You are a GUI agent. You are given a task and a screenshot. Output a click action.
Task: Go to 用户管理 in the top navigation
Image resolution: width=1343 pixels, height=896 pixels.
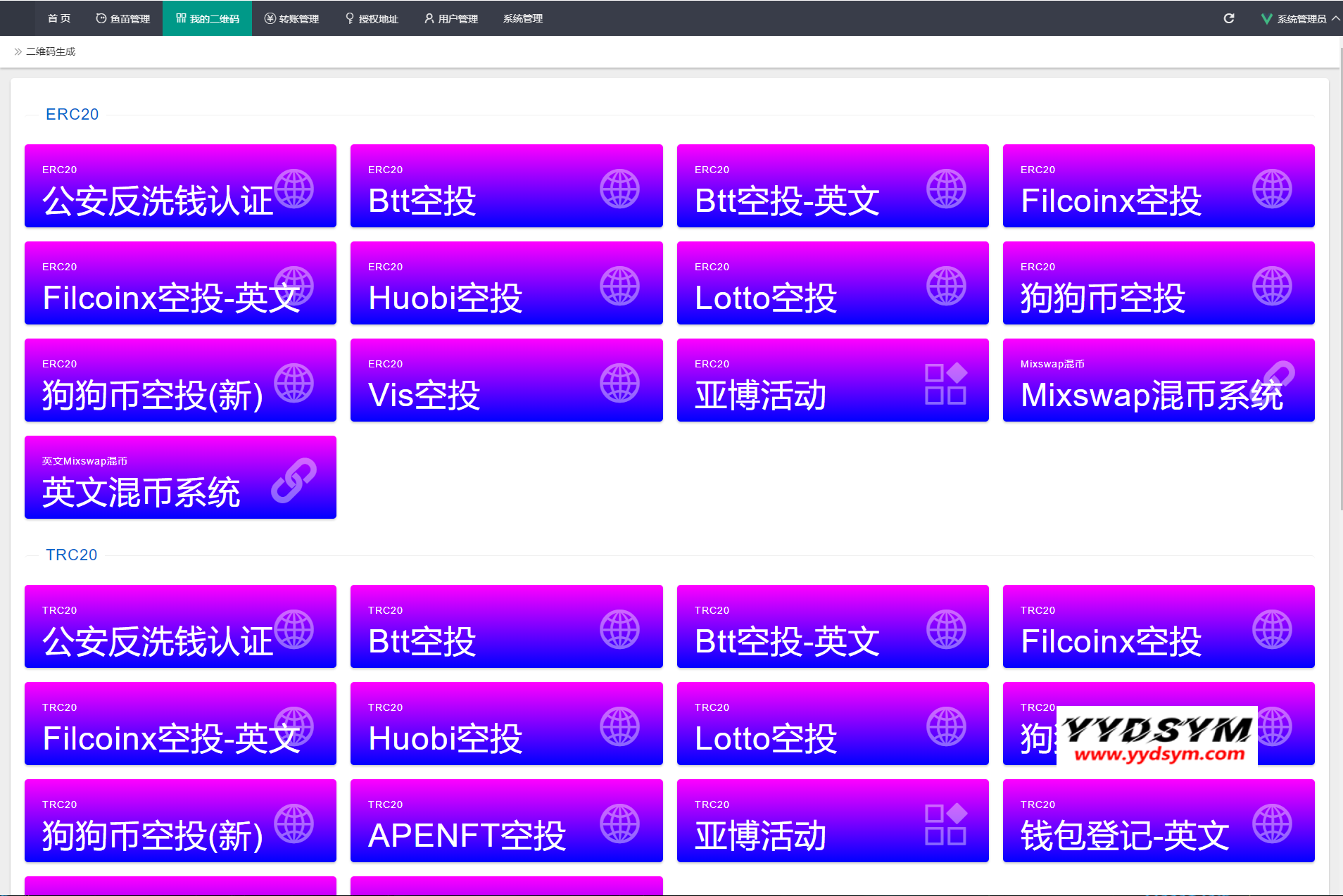pos(451,18)
